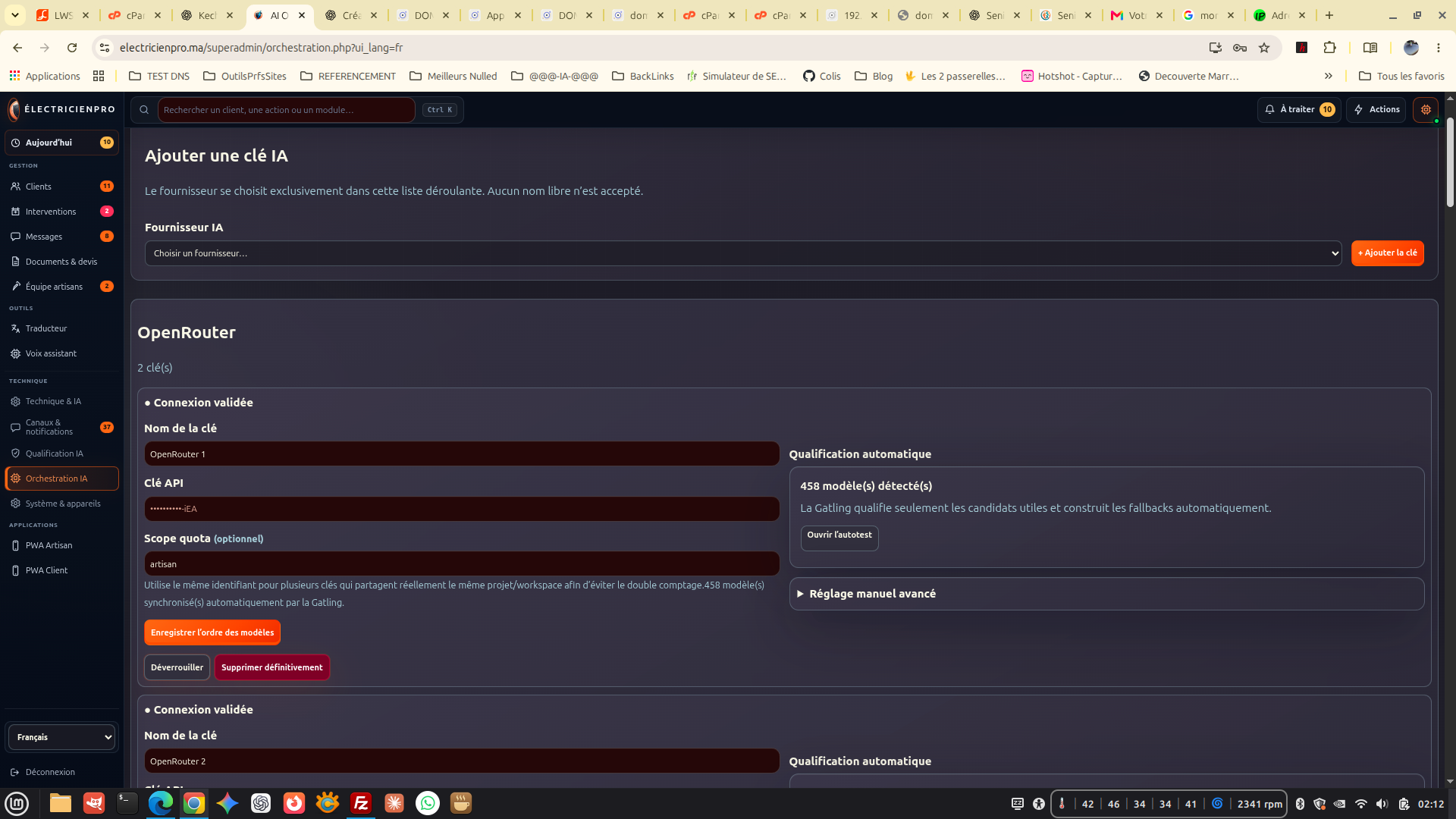Open the Aujourd'hui sidebar item
This screenshot has height=819, width=1456.
click(x=61, y=143)
